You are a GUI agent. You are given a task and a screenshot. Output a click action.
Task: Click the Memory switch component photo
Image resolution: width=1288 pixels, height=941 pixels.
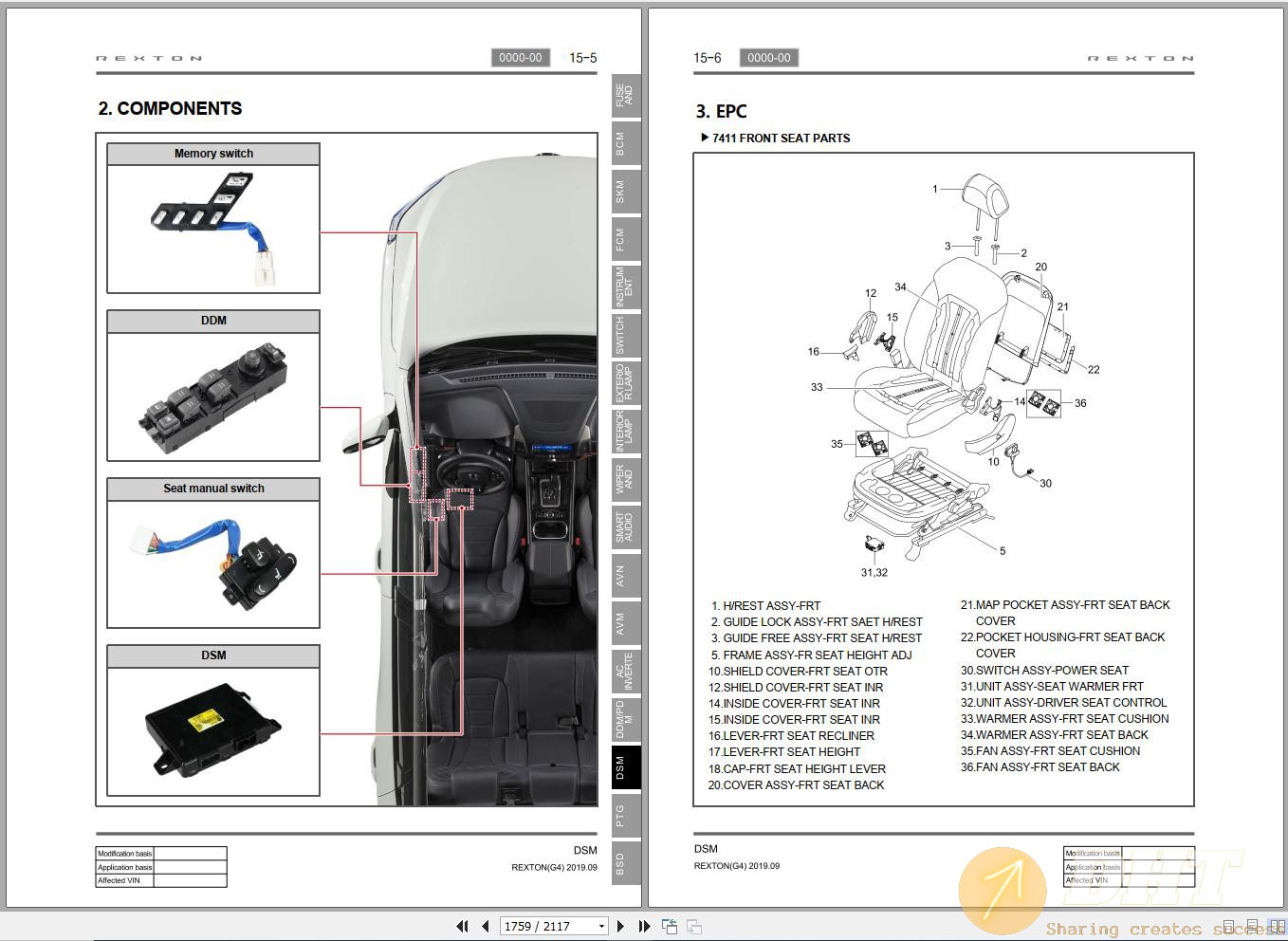(x=213, y=230)
